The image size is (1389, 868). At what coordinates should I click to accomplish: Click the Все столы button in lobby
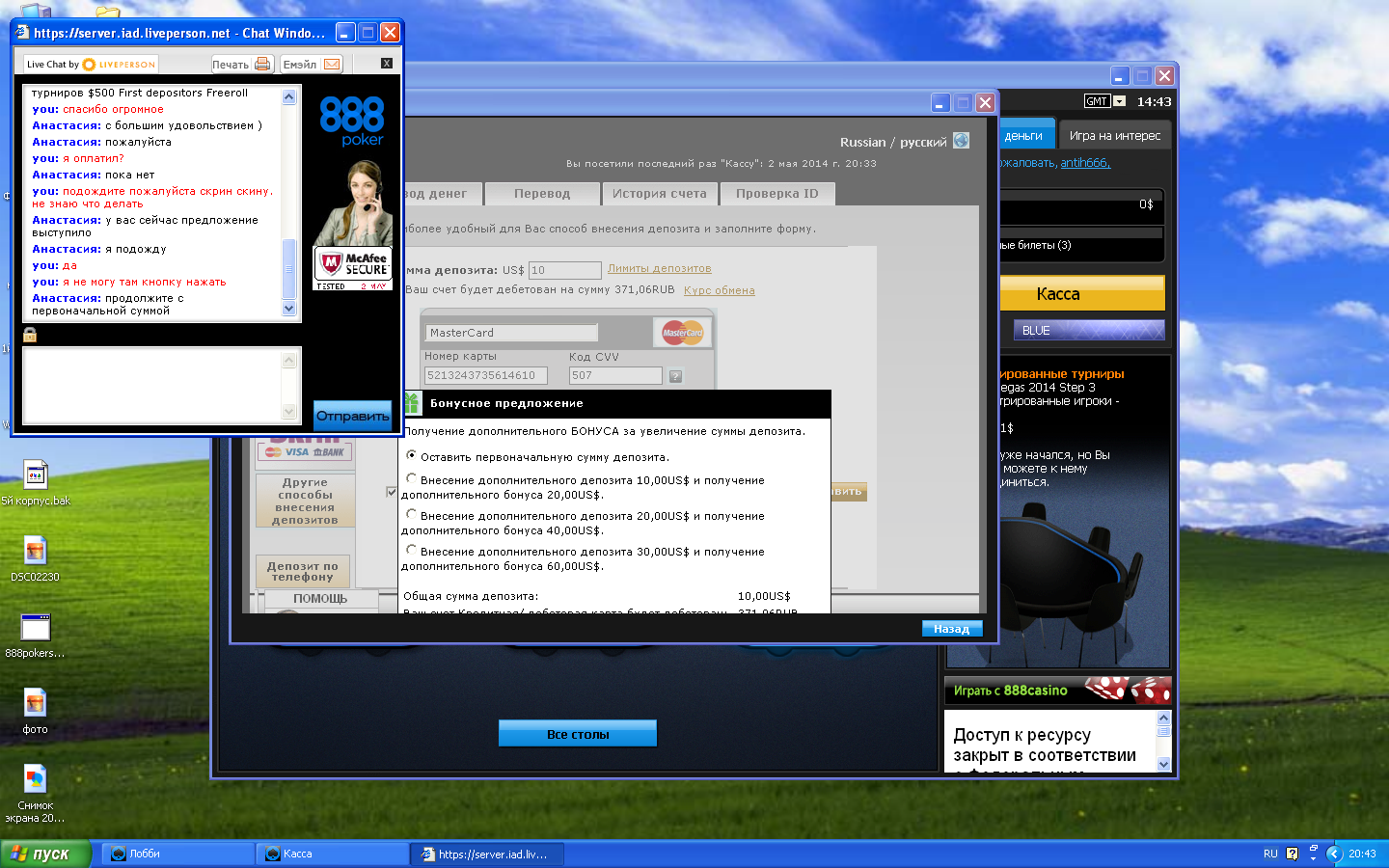(x=578, y=734)
